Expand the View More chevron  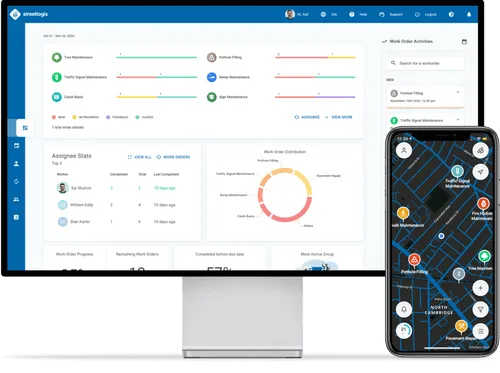[x=327, y=117]
